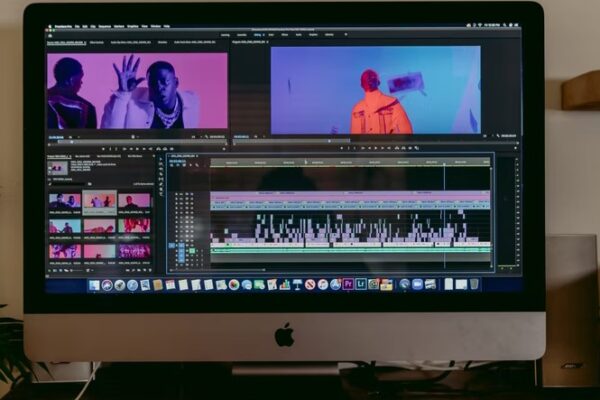Switch to the highlighted Editing workspace tab
Screen dimensions: 600x400
click(258, 35)
